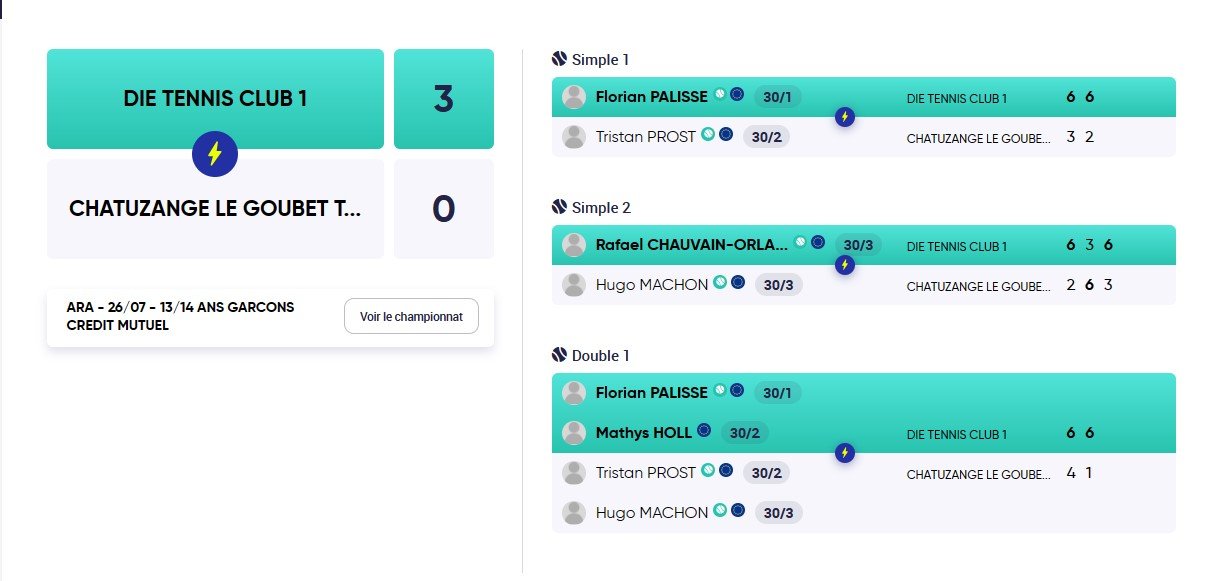Click the lightning bolt icon between team names
Viewport: 1218px width, 581px height.
[215, 154]
